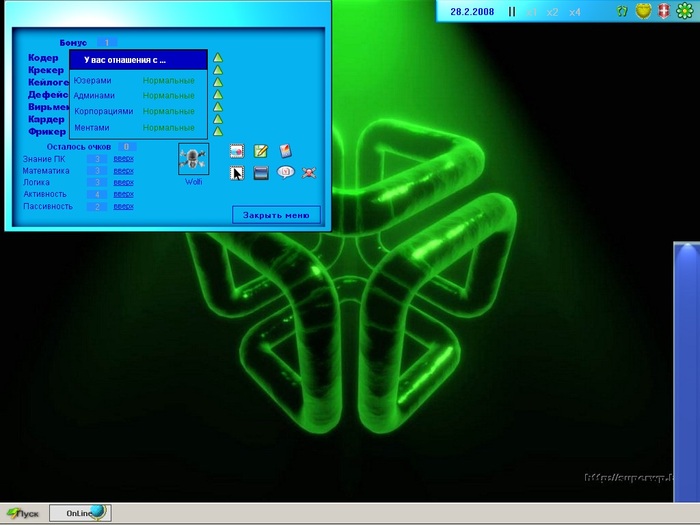Open the green flower icon
700x525 pixels.
pyautogui.click(x=686, y=12)
